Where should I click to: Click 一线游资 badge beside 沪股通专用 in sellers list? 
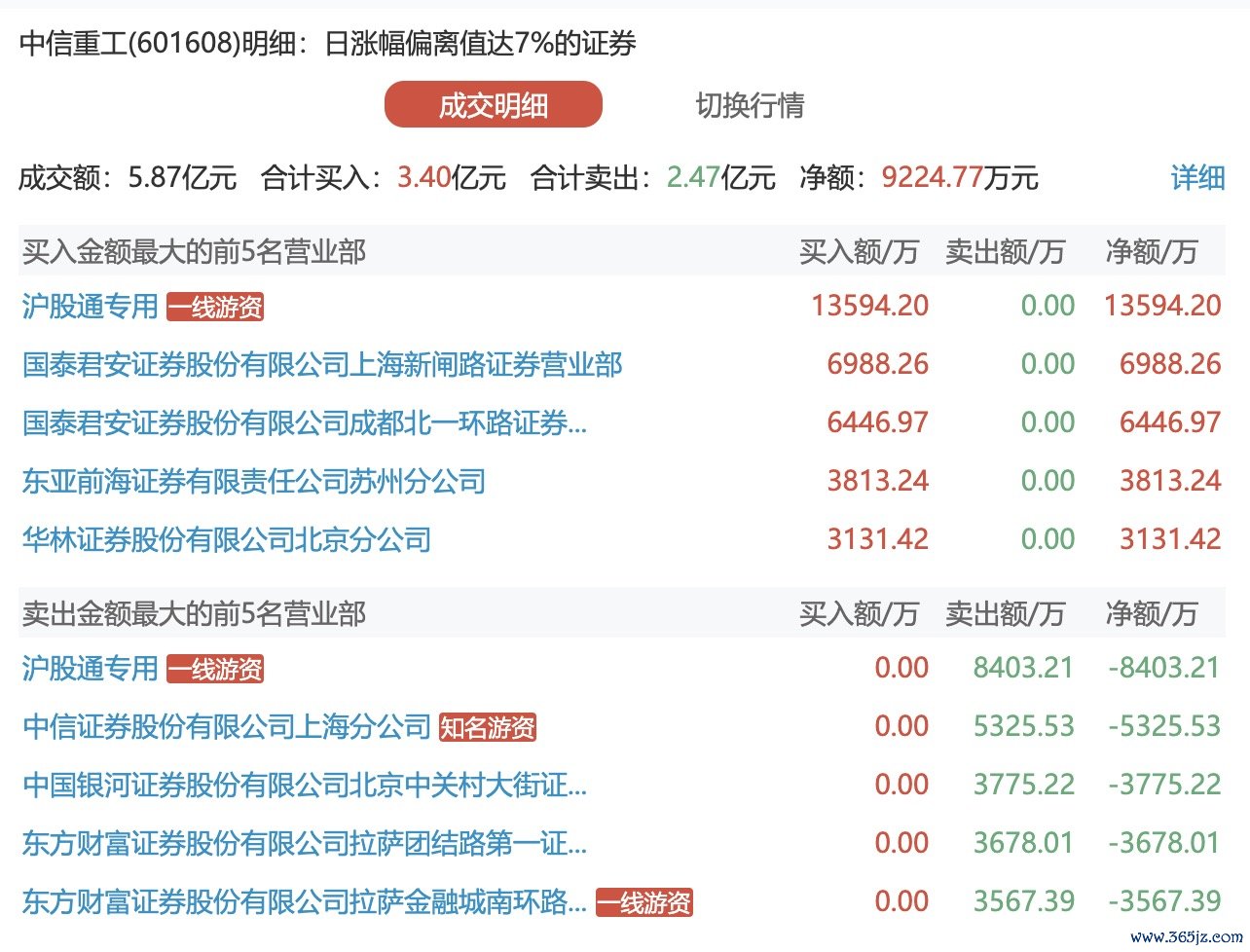pos(215,670)
